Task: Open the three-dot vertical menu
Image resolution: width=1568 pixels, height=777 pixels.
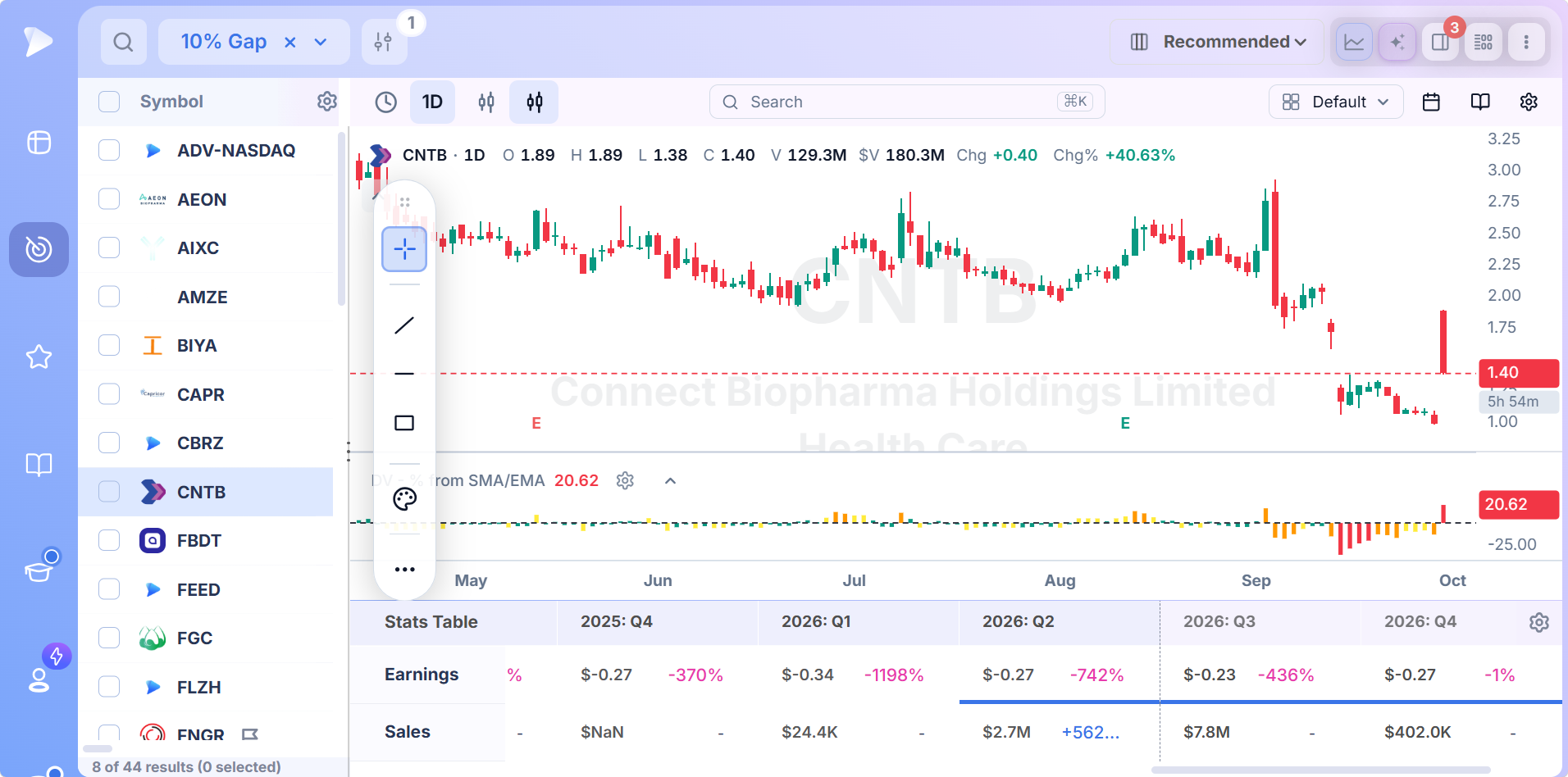Action: tap(1526, 42)
